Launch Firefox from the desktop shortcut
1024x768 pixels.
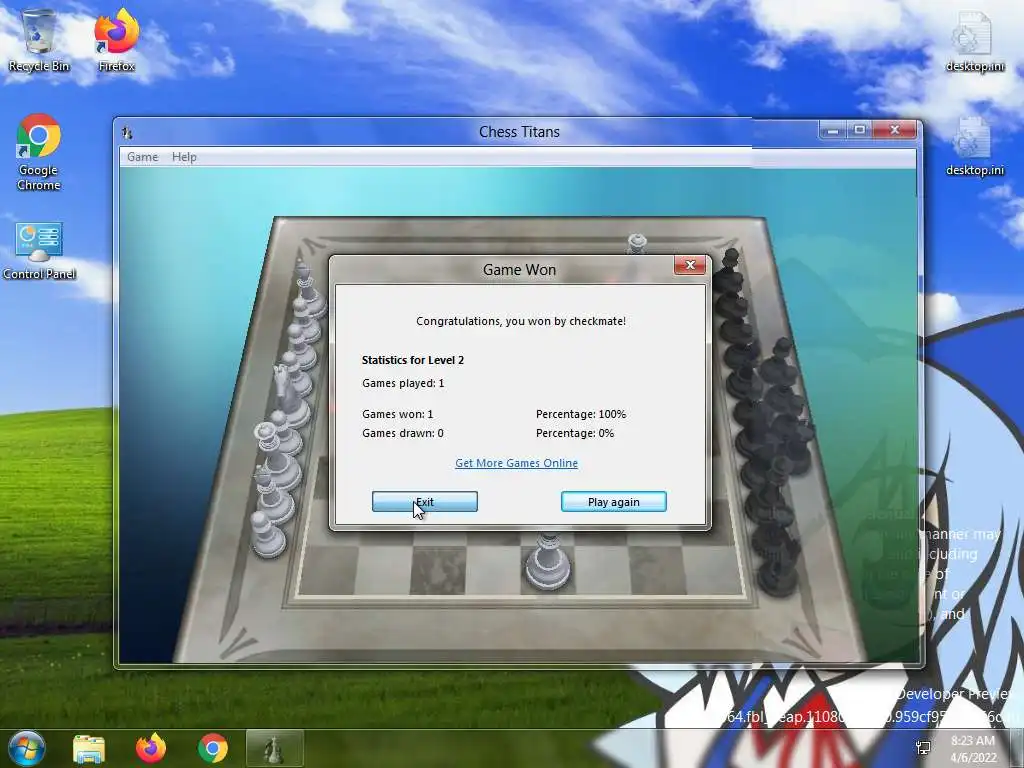[x=116, y=39]
